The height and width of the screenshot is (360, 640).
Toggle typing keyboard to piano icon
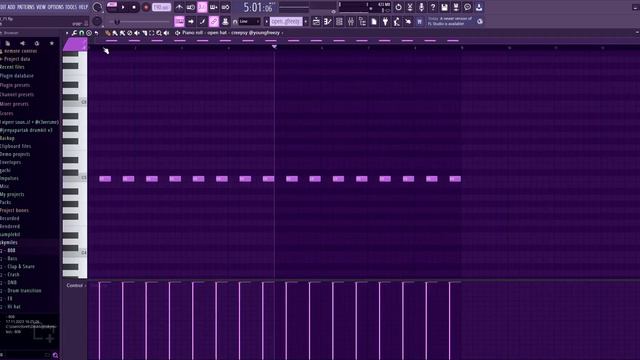[x=179, y=21]
